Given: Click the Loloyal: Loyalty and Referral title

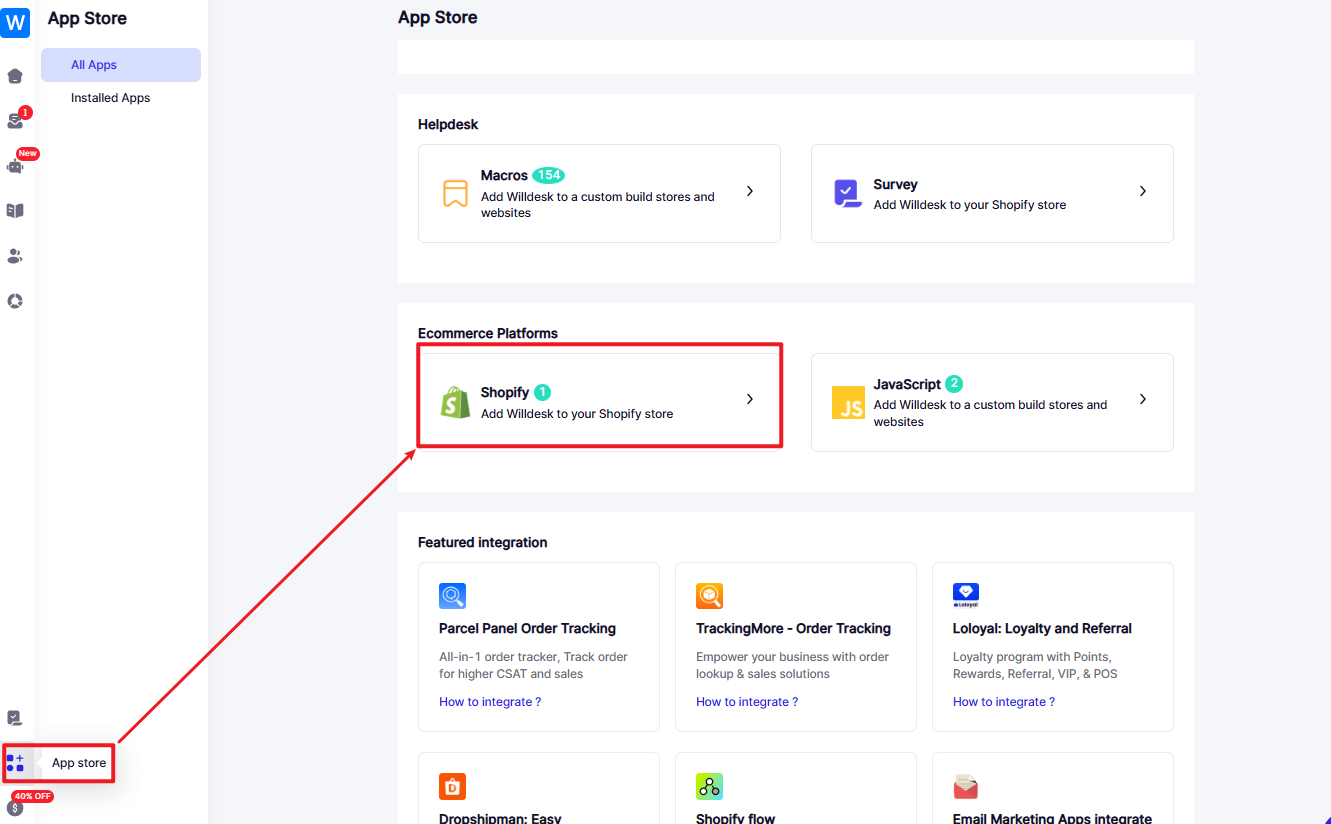Looking at the screenshot, I should click(x=1042, y=629).
